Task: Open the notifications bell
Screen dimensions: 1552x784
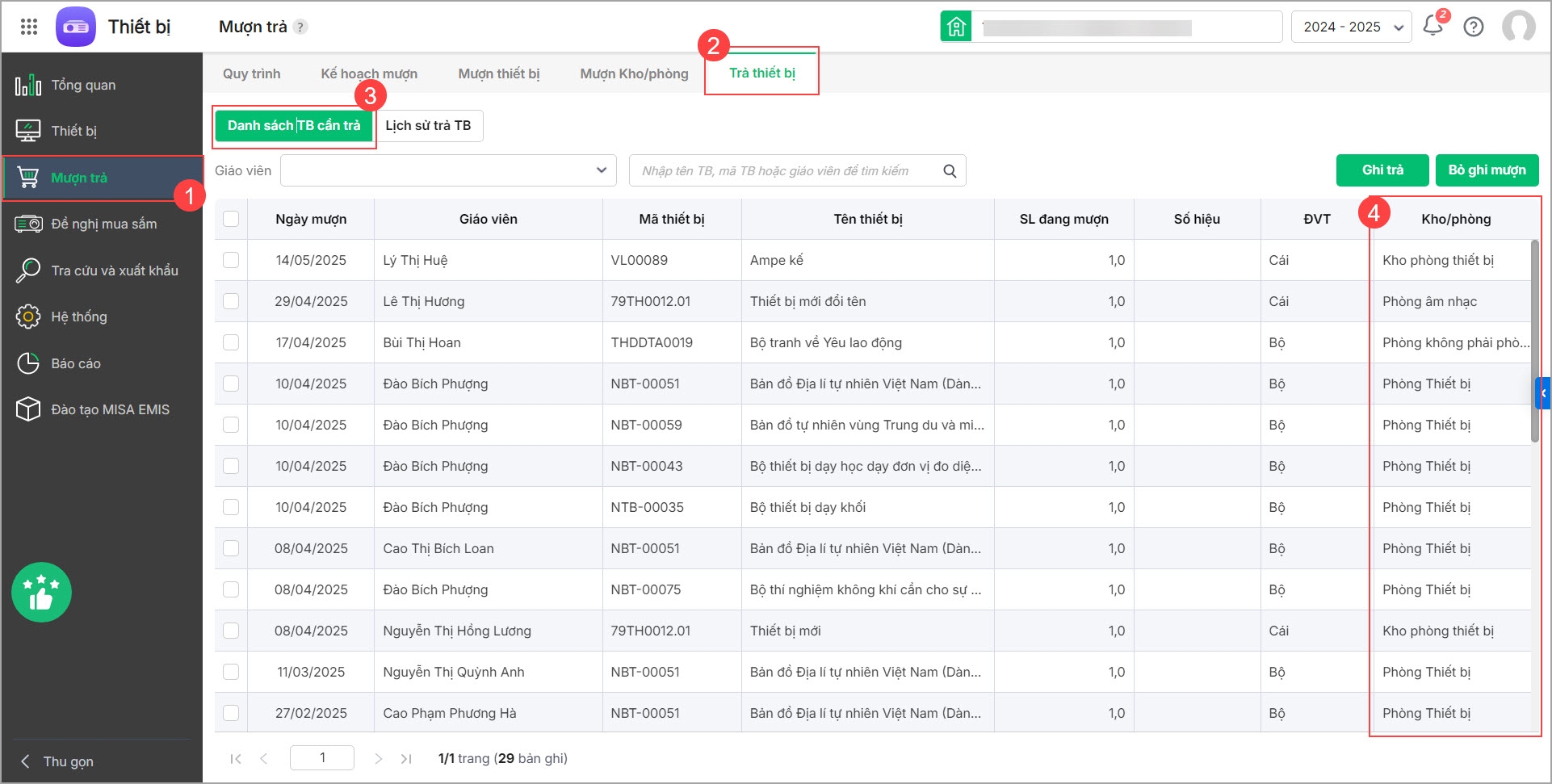Action: point(1433,26)
